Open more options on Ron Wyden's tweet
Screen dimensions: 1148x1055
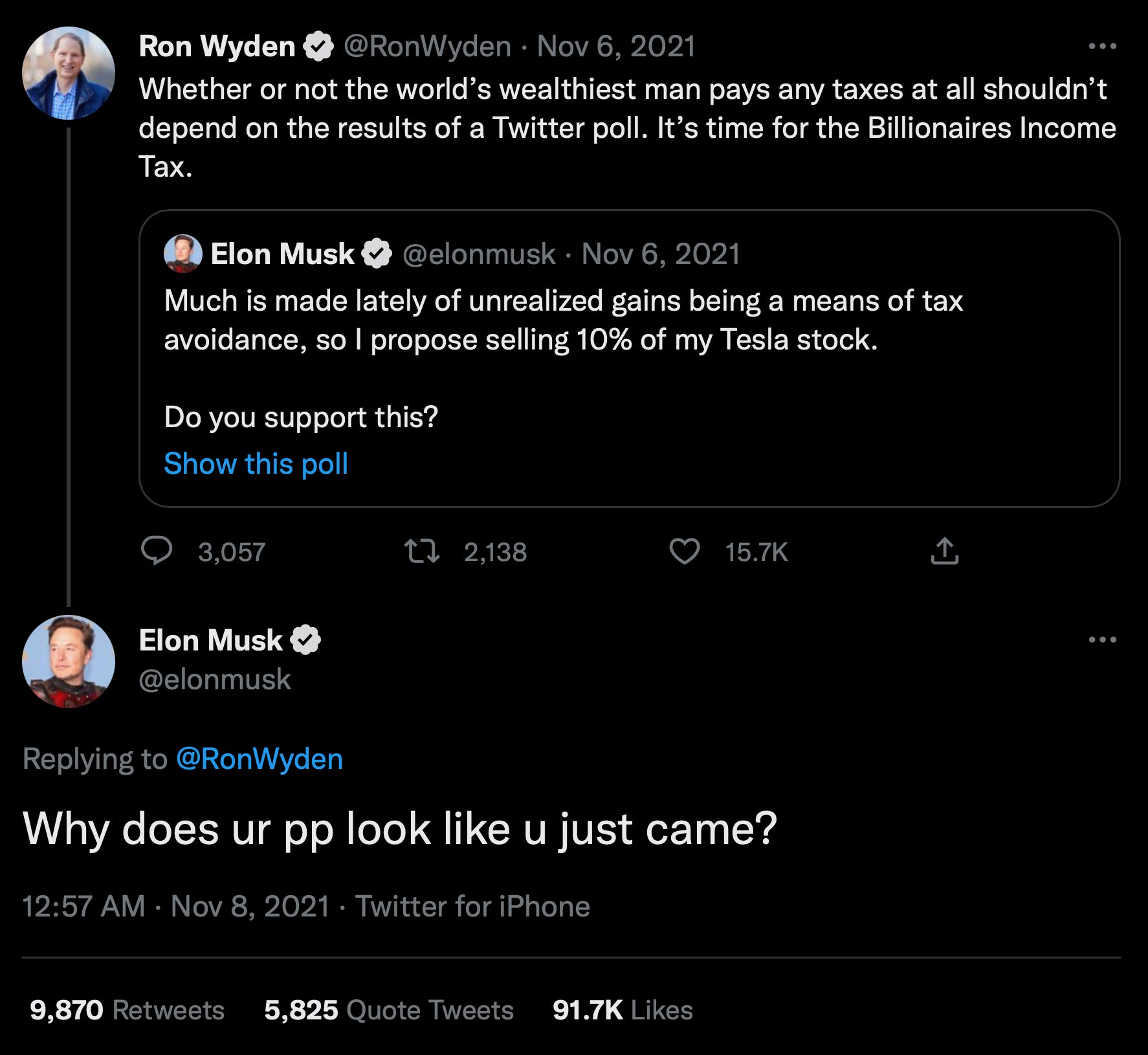click(1102, 45)
